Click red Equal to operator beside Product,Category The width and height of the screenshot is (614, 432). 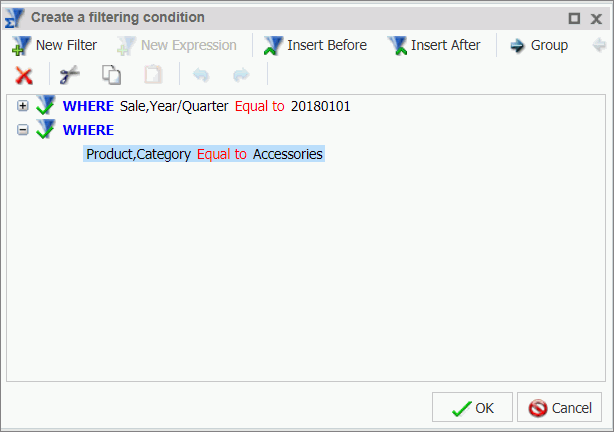pyautogui.click(x=222, y=154)
